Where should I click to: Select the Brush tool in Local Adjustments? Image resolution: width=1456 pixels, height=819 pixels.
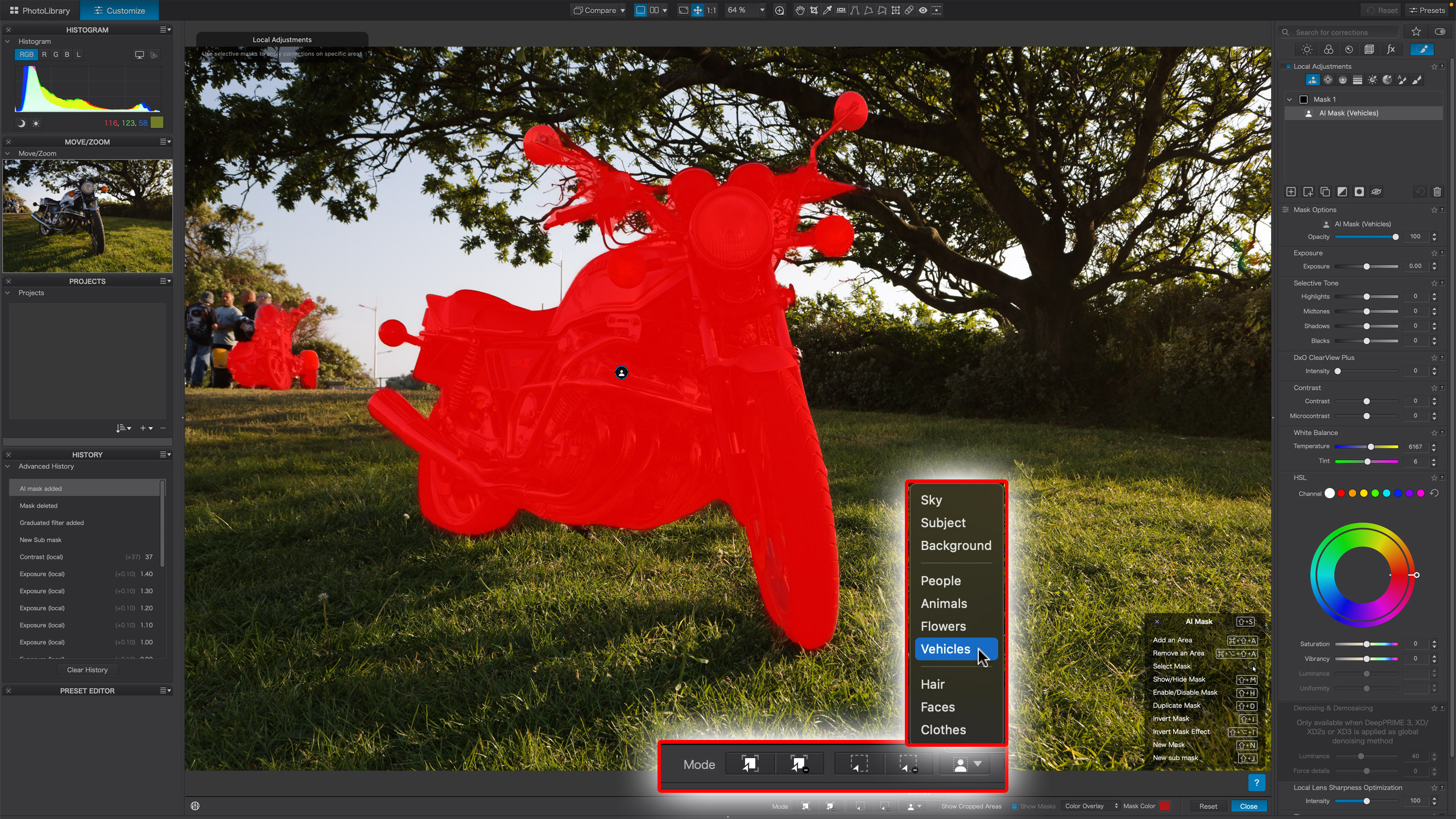tap(1417, 80)
